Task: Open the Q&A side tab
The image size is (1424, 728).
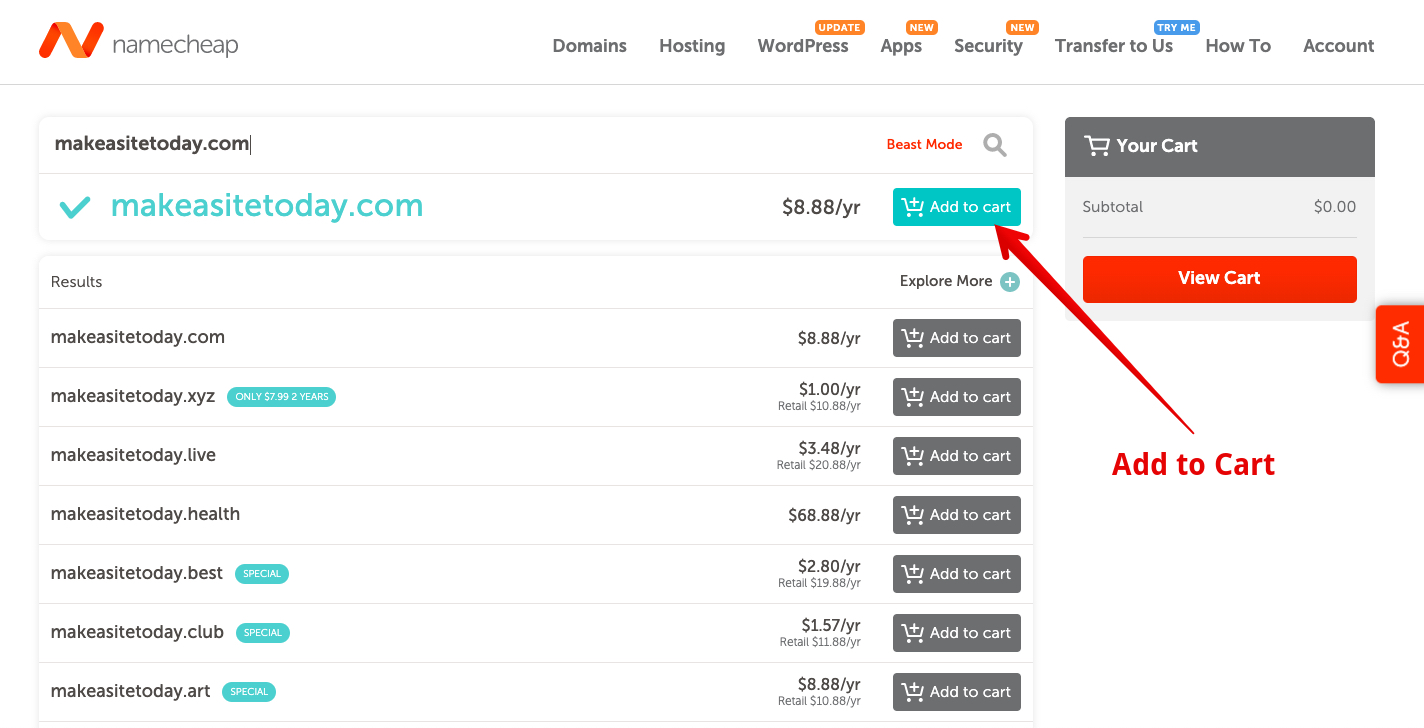Action: pyautogui.click(x=1400, y=344)
